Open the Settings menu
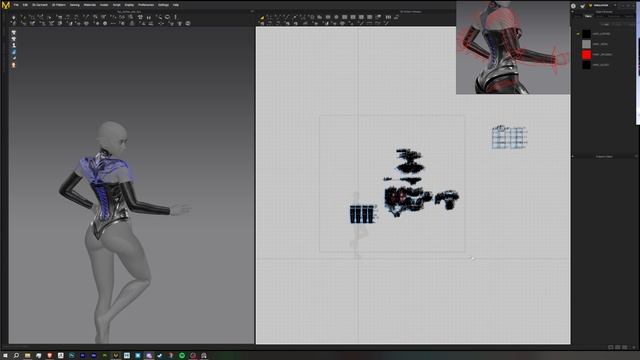Image resolution: width=640 pixels, height=360 pixels. (x=163, y=5)
